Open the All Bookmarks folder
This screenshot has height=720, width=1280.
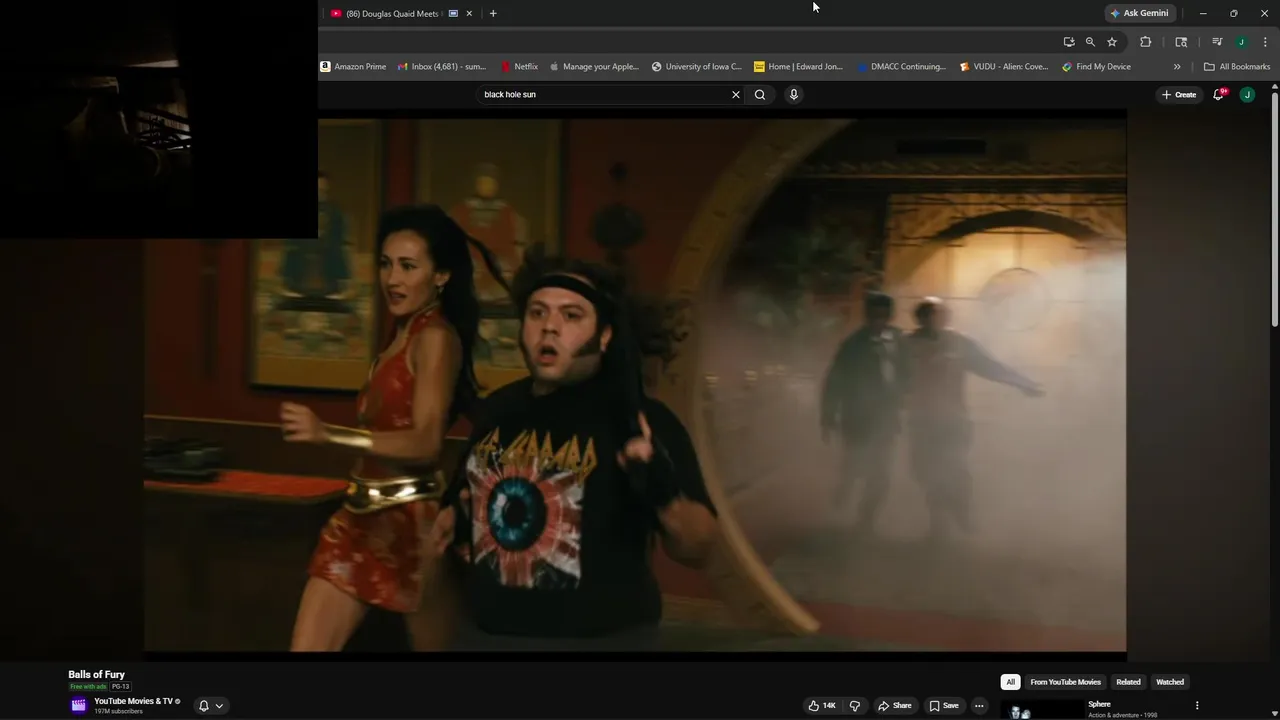[1237, 67]
